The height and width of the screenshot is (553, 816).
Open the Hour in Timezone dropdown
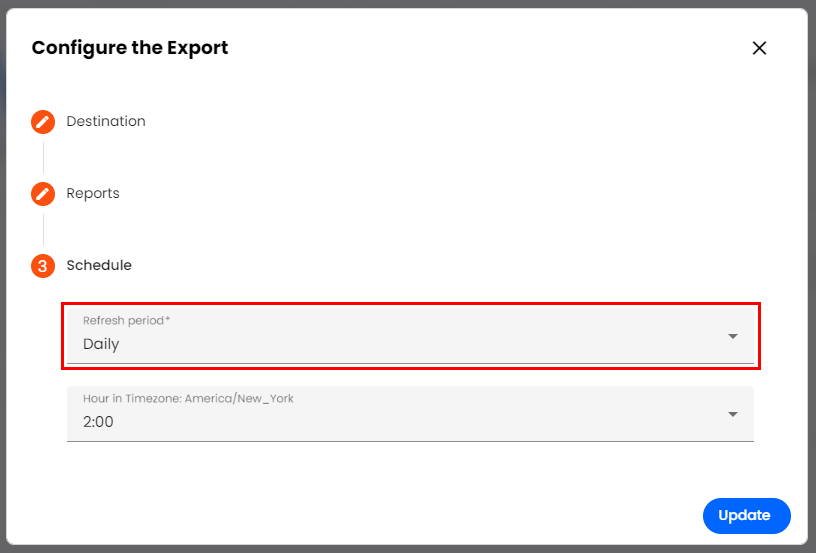point(400,414)
